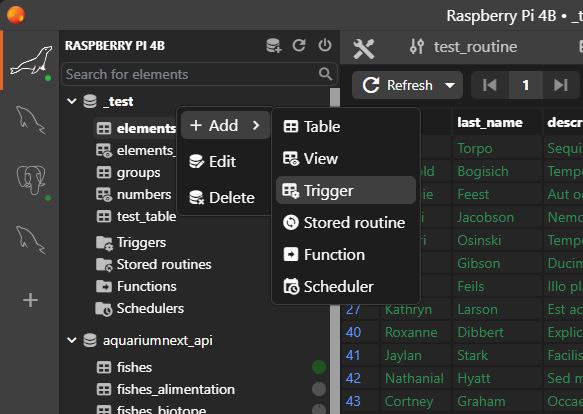This screenshot has height=414, width=583.
Task: Select the PostgreSQL elephant connection icon
Action: [31, 180]
